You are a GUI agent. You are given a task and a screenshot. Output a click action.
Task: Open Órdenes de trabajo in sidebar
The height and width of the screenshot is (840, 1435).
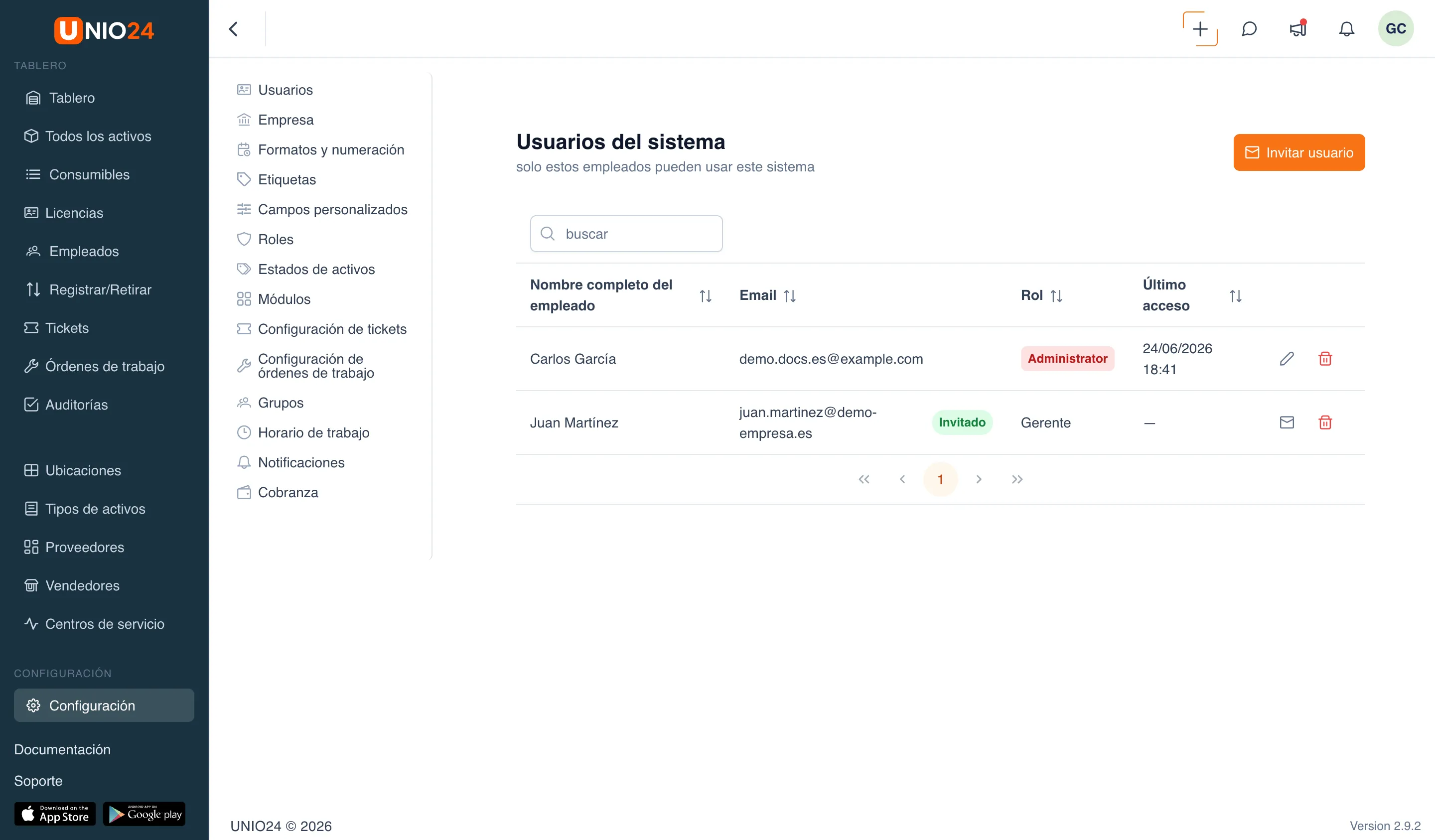pos(104,366)
